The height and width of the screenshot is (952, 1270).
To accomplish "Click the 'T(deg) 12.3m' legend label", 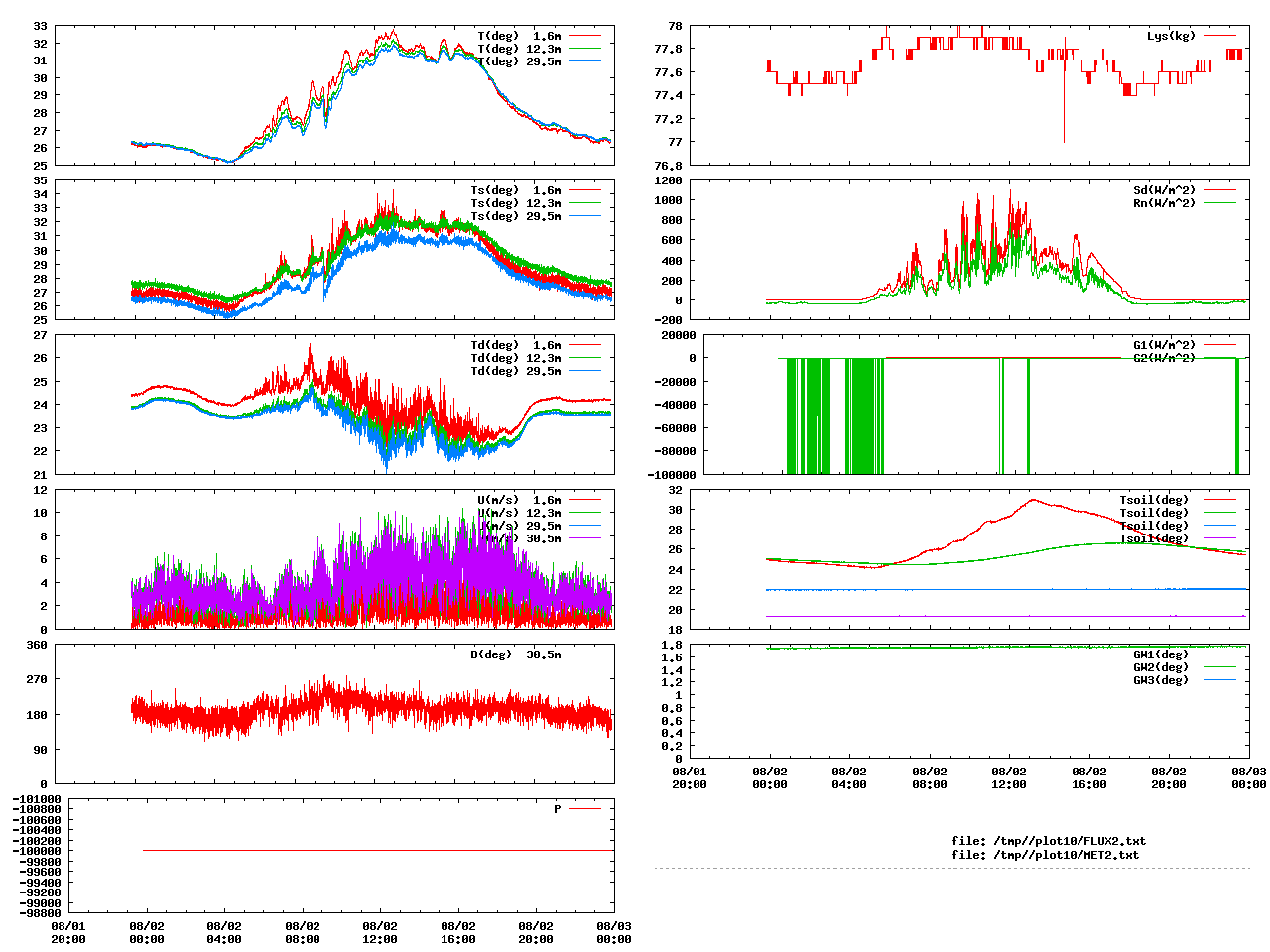I will (x=519, y=49).
